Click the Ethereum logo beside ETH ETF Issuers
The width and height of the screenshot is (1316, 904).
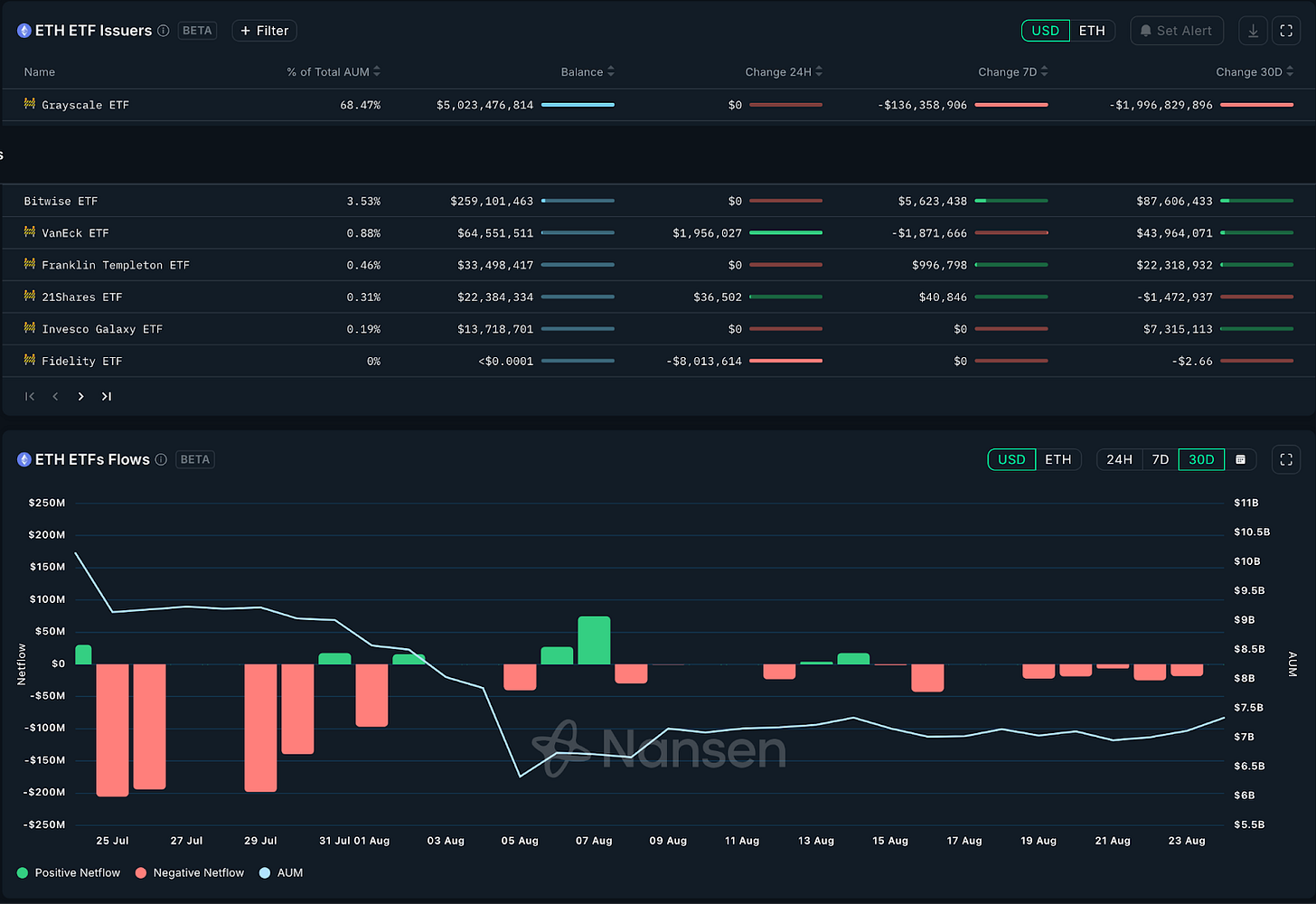click(x=24, y=31)
